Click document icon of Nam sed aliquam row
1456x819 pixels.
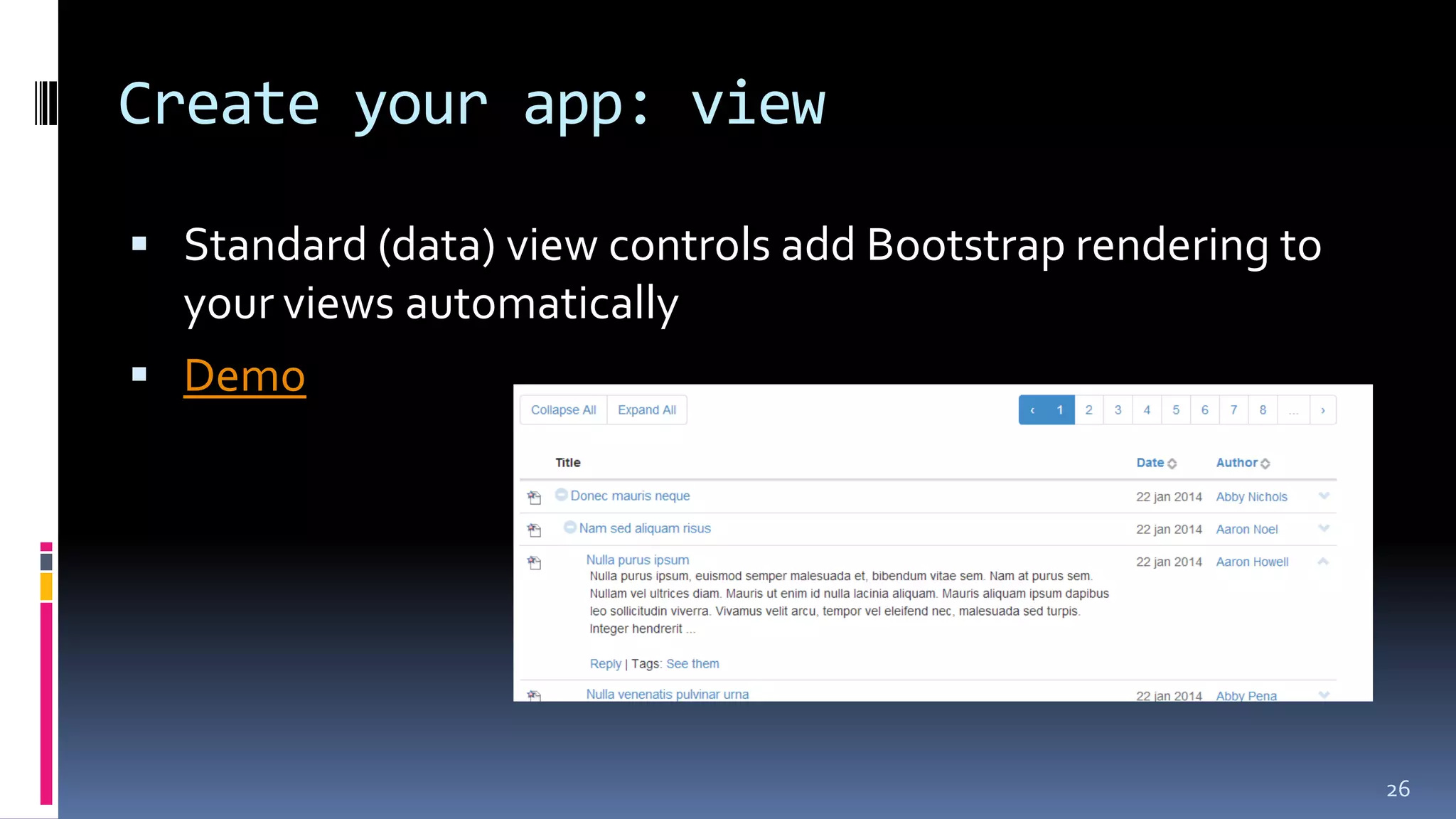point(535,530)
